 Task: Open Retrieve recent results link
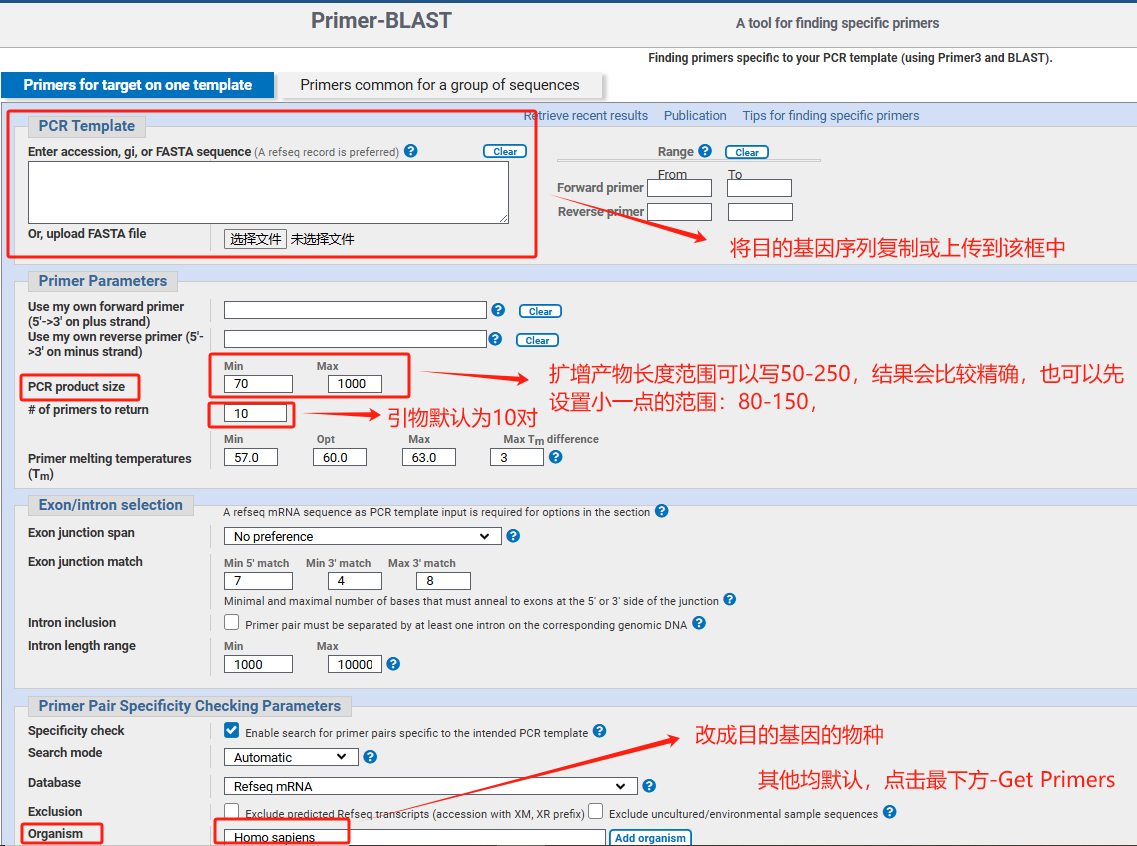point(586,115)
